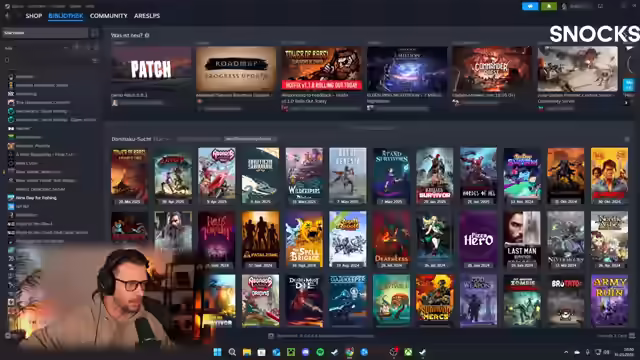Open the Xbox app in the taskbar

click(x=408, y=352)
